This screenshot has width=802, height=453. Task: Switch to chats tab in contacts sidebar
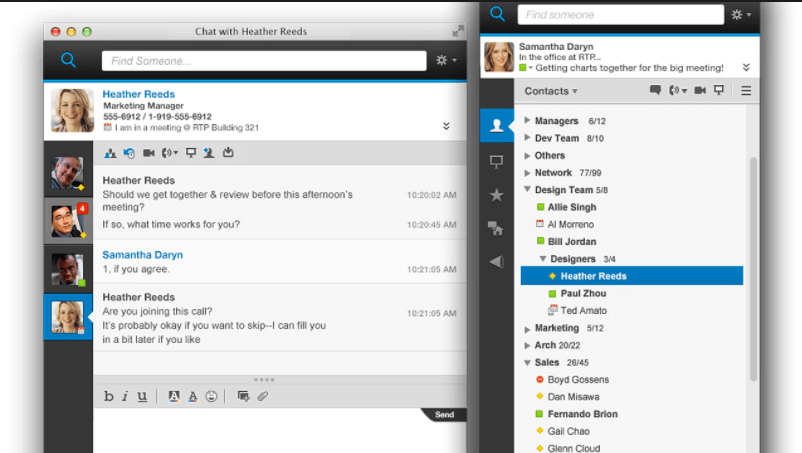[x=496, y=228]
